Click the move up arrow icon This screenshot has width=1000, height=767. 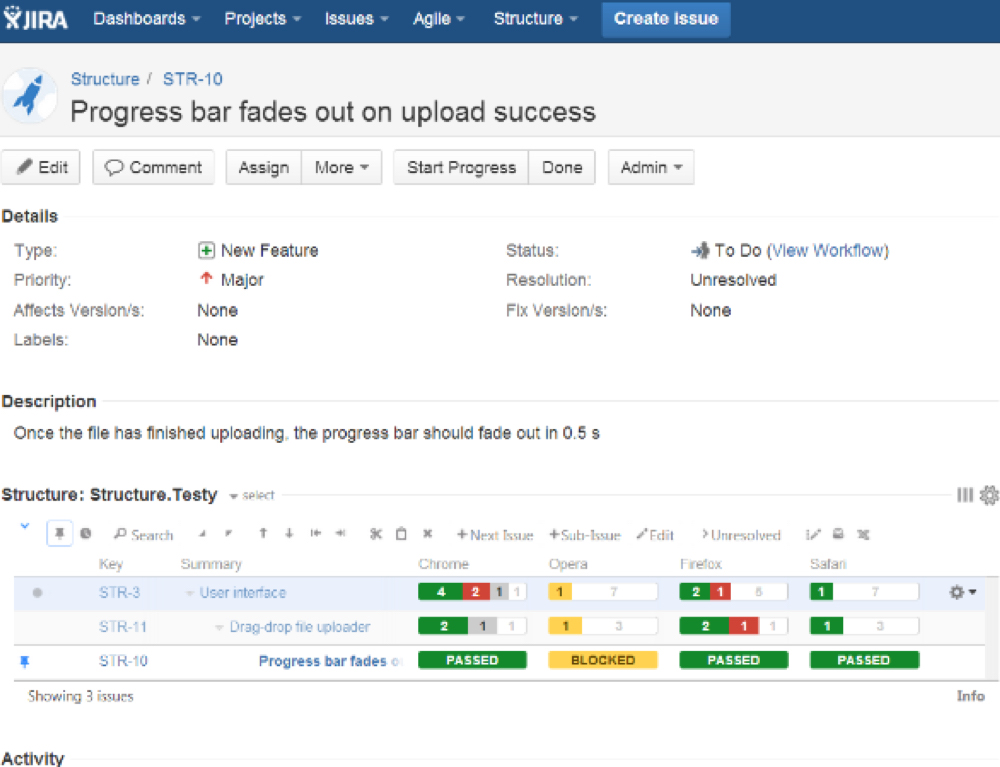tap(263, 534)
